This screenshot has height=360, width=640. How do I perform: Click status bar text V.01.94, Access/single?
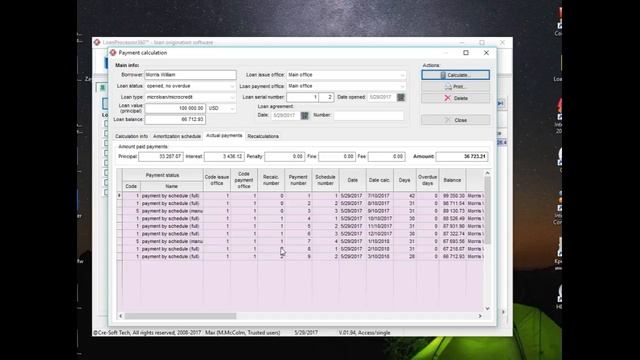click(x=364, y=333)
